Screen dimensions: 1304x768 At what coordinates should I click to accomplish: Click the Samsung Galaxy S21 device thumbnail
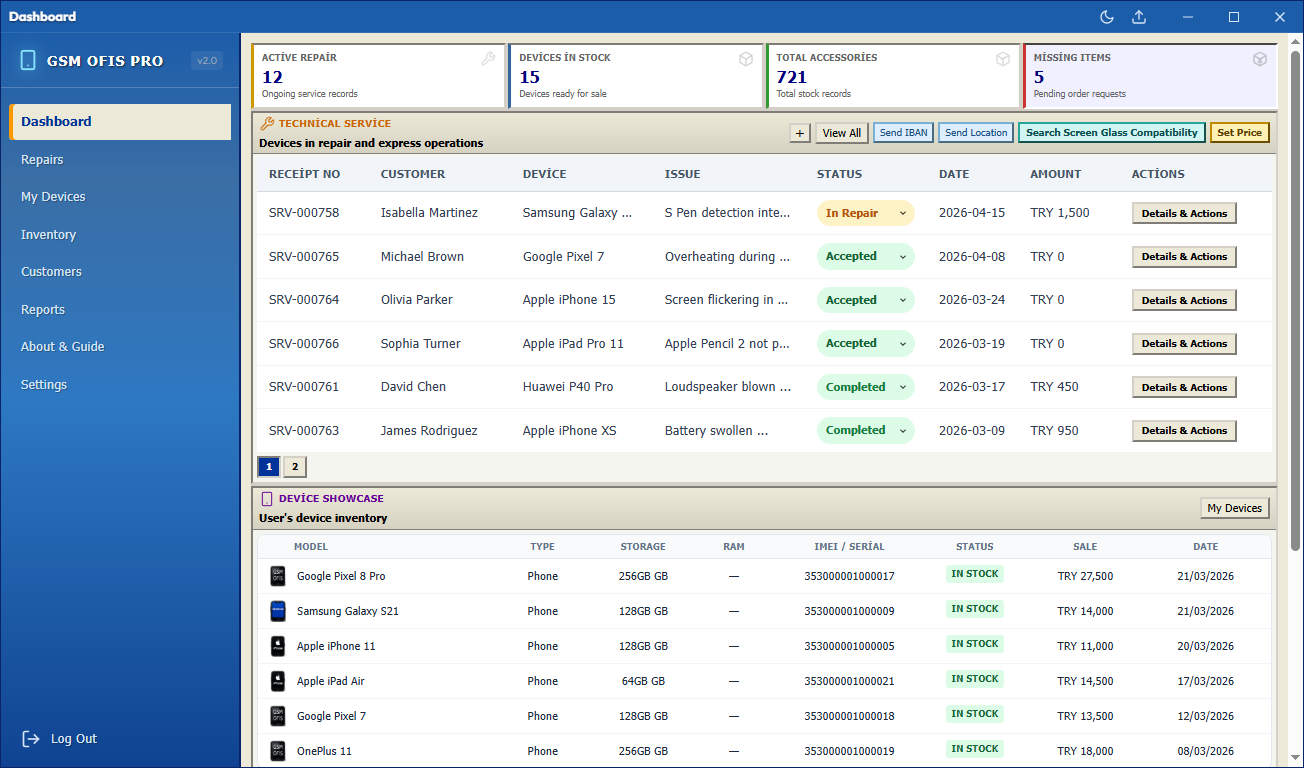tap(278, 611)
